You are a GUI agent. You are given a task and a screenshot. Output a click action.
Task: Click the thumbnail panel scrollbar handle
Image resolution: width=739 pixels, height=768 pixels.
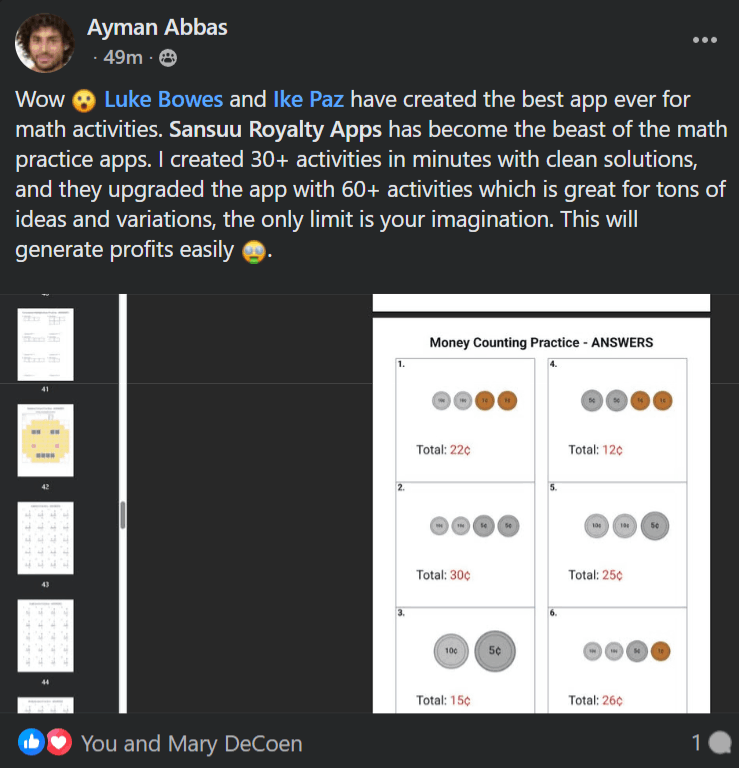(123, 515)
